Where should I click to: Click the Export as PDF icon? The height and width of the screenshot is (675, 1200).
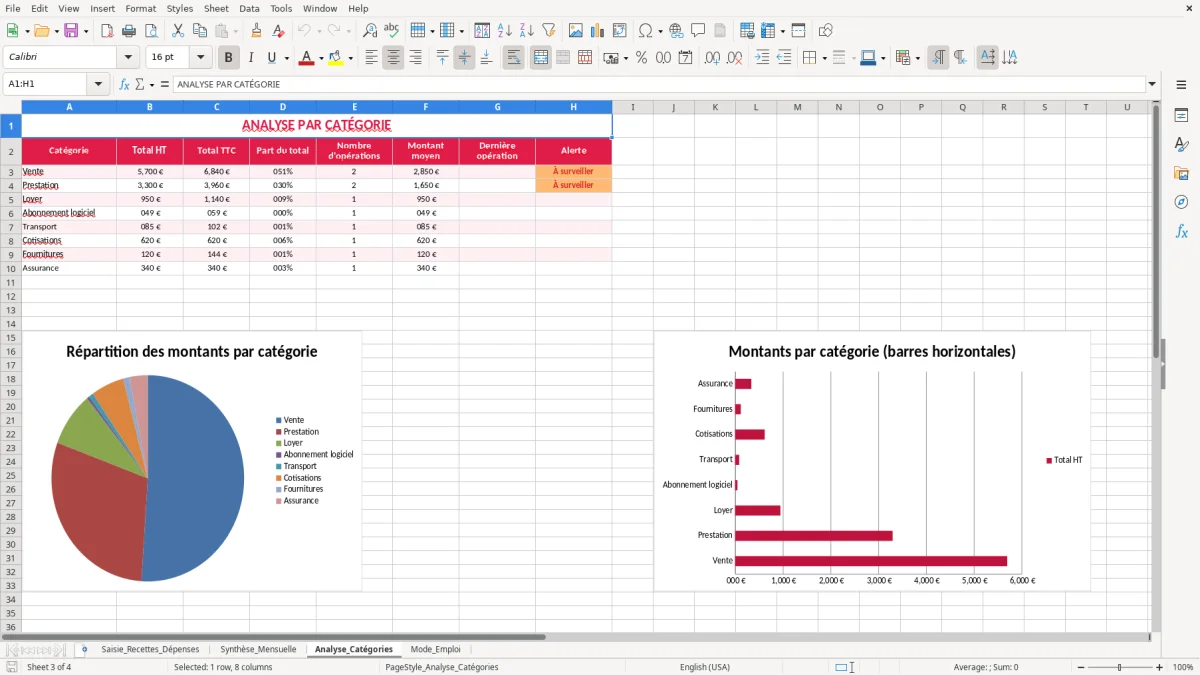pyautogui.click(x=107, y=31)
